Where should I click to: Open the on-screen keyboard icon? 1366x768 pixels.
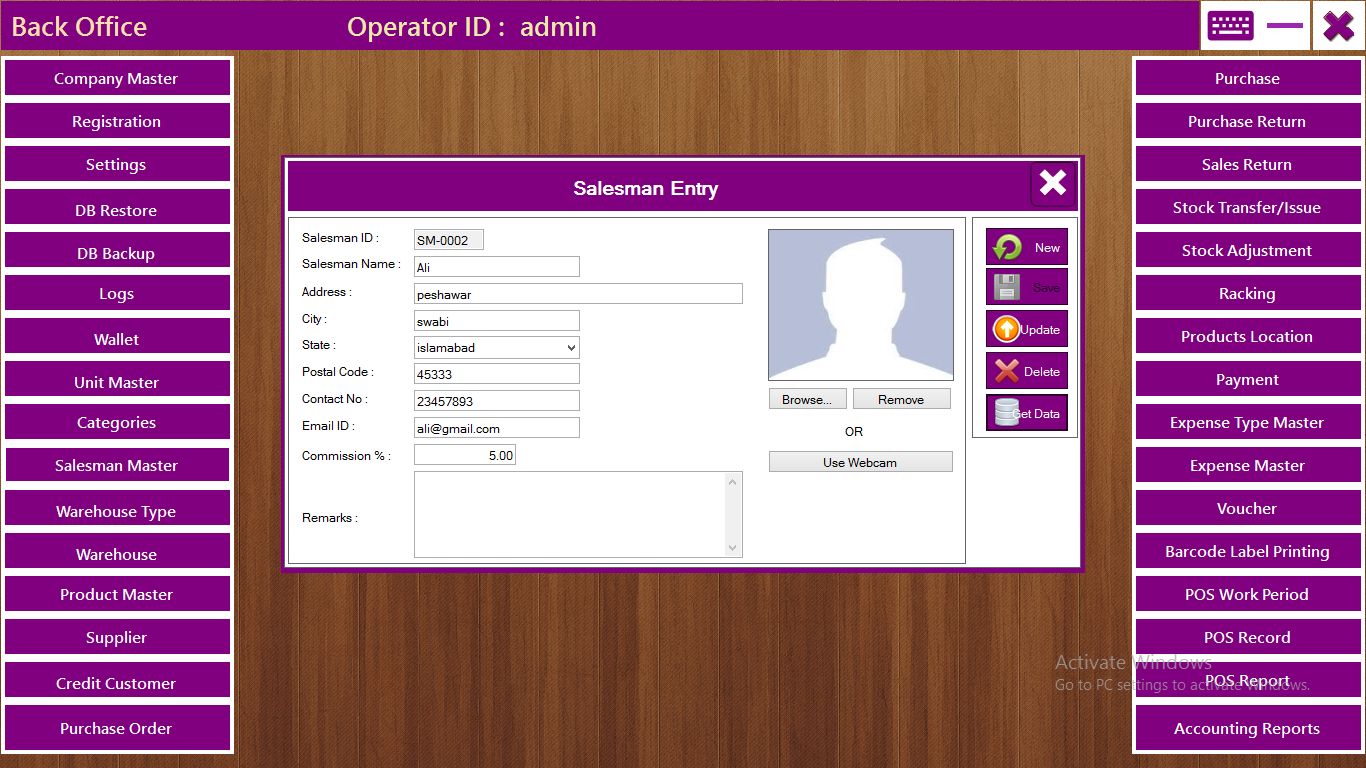click(x=1230, y=25)
